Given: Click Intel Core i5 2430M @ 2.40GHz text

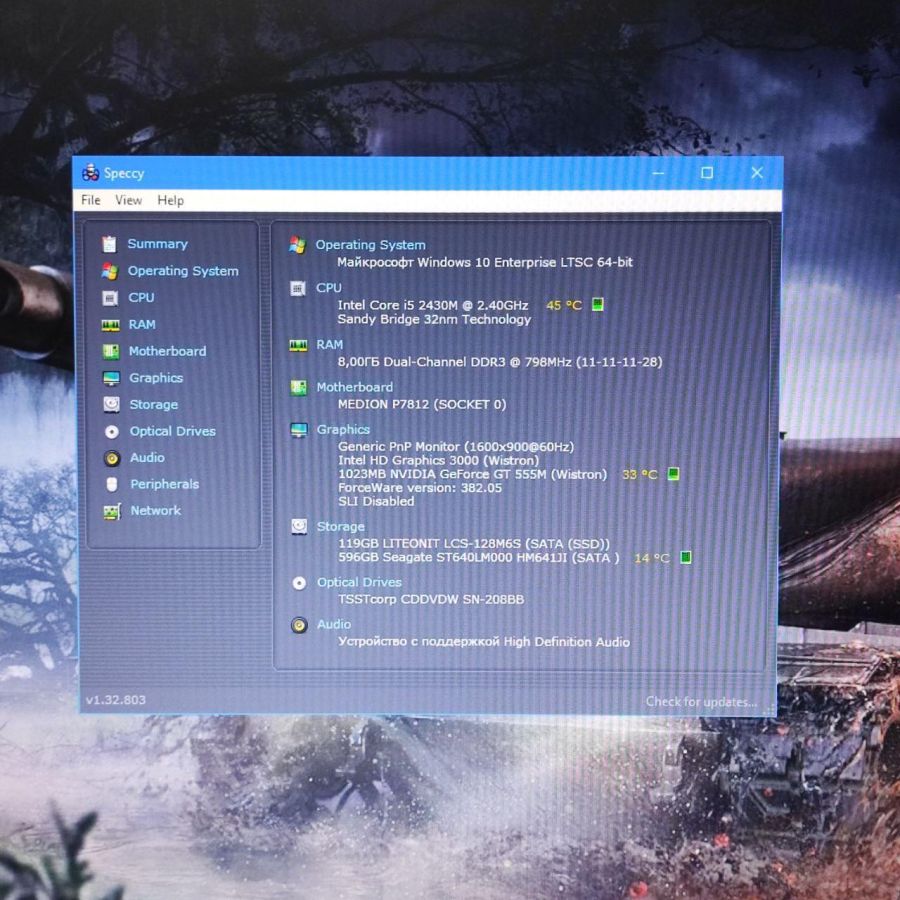Looking at the screenshot, I should coord(433,305).
